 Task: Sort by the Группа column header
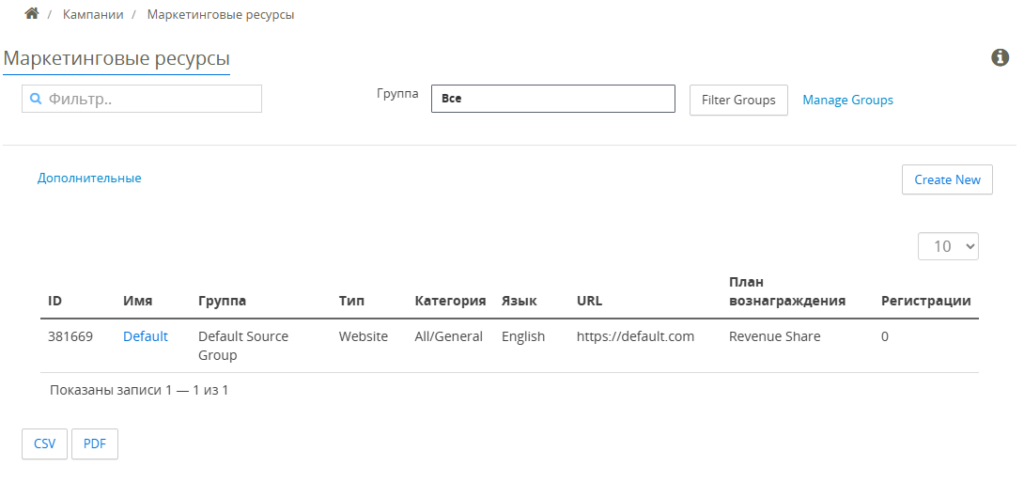tap(222, 301)
